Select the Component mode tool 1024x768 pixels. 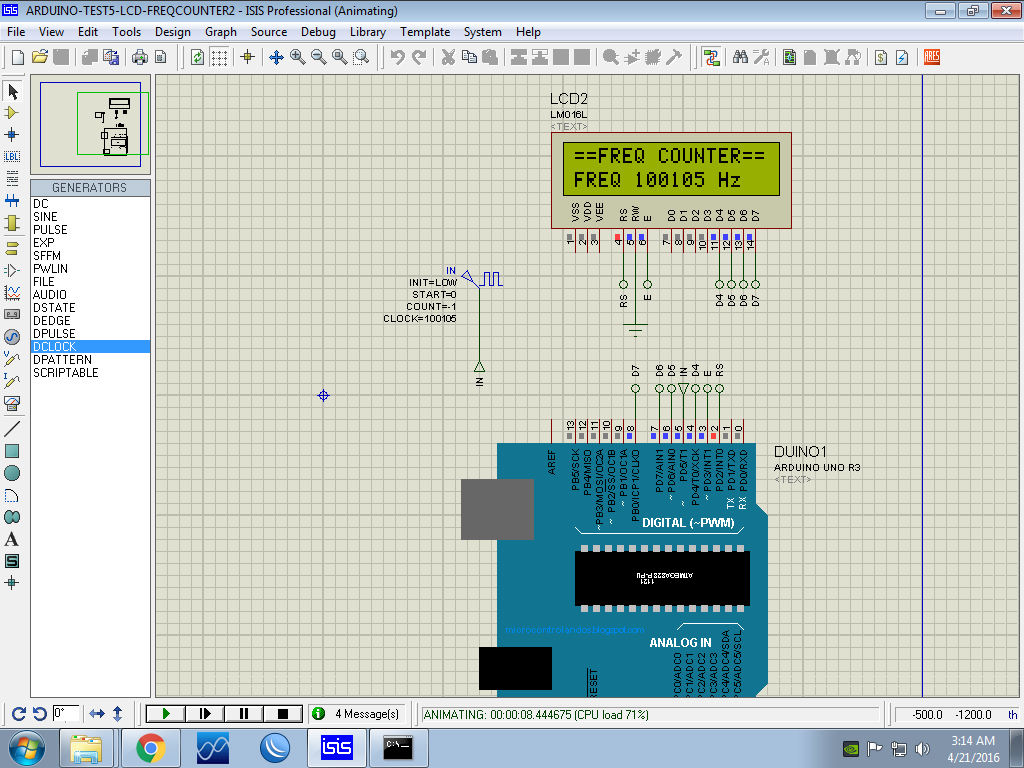(x=12, y=113)
